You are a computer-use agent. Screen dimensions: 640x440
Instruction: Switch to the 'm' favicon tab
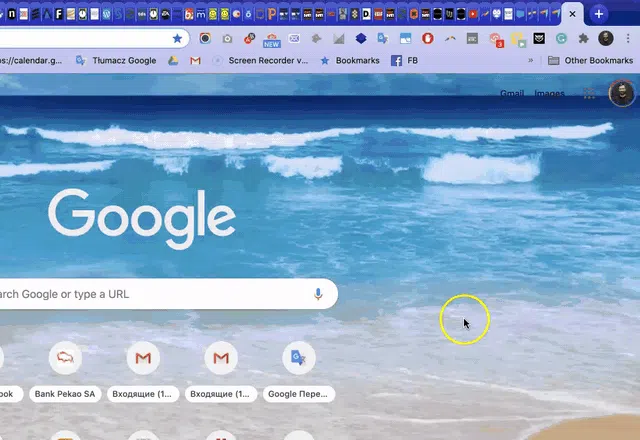pyautogui.click(x=201, y=14)
